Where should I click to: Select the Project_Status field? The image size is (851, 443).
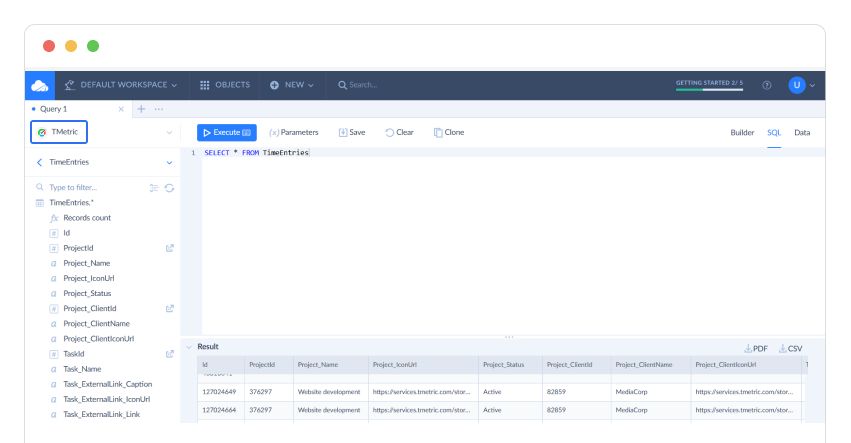point(87,294)
